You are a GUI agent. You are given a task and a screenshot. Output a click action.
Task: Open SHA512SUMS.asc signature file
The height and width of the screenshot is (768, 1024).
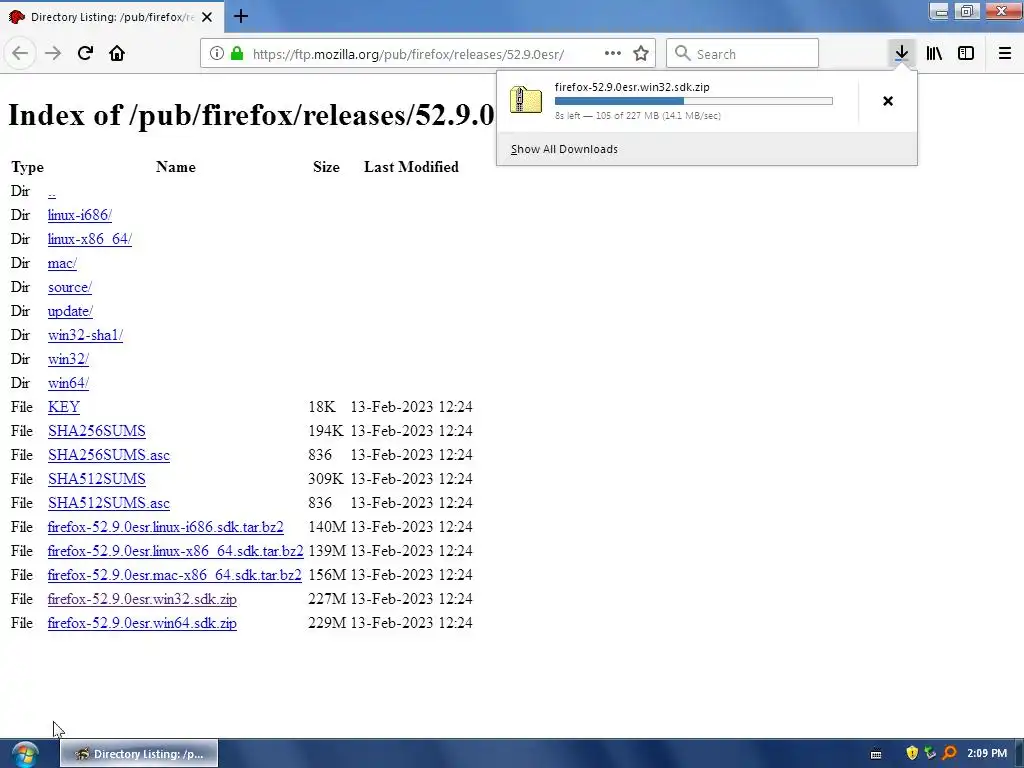[108, 503]
